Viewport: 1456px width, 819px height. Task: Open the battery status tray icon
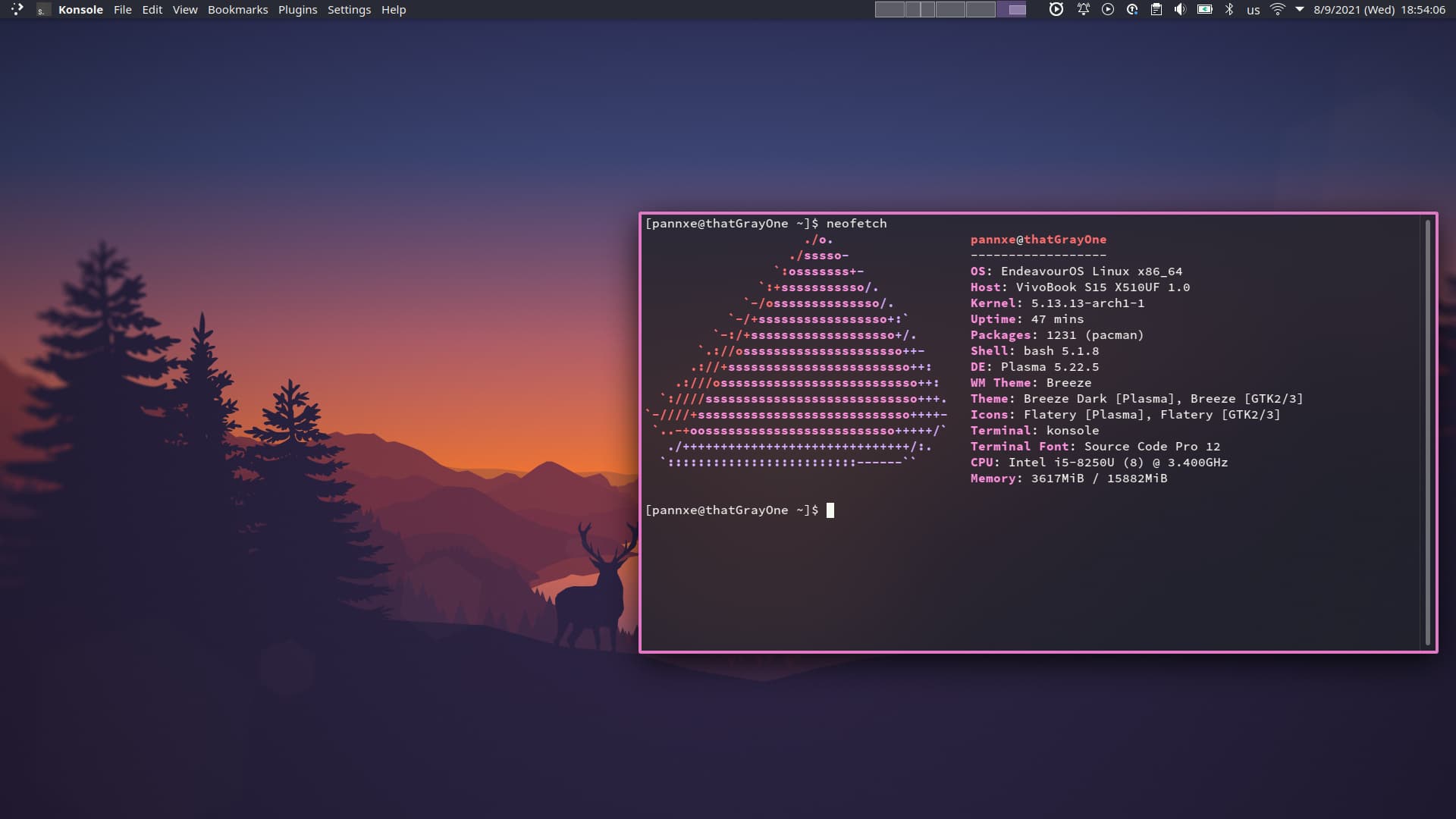tap(1205, 10)
